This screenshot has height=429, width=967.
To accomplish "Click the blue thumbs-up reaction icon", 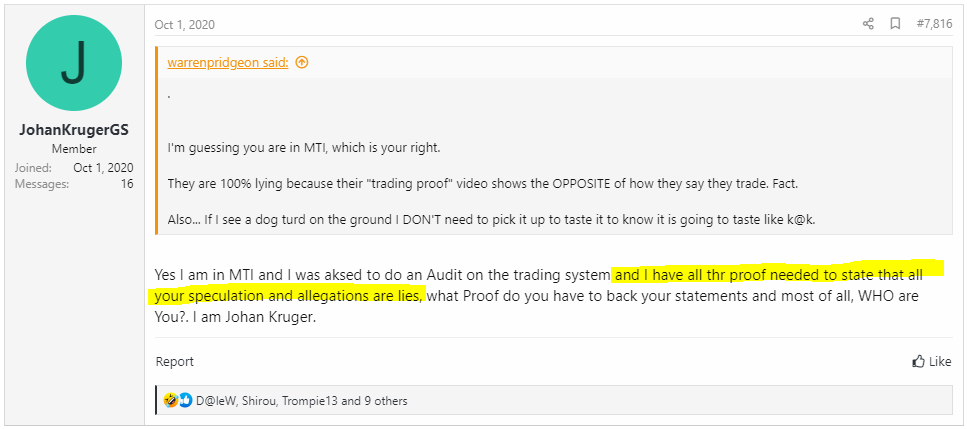I will click(x=185, y=401).
